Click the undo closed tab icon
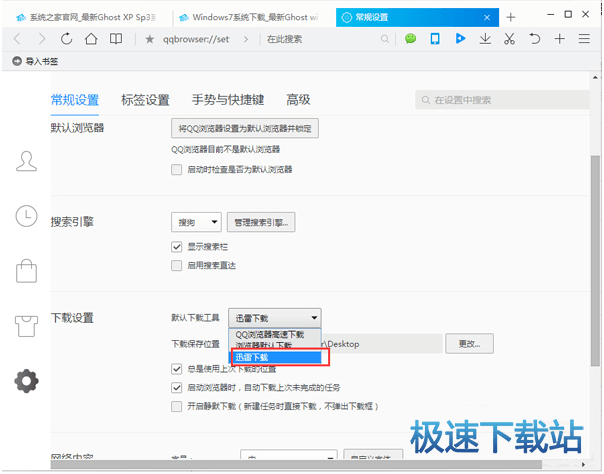Screen dimensions: 604x474 point(534,39)
